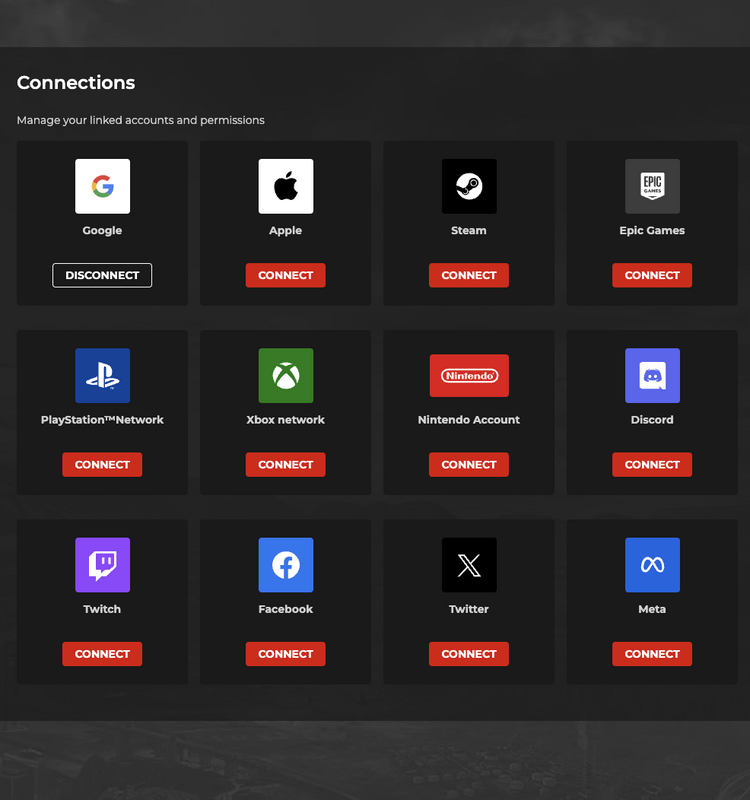Click the 'Nintendo Account' label text
The width and height of the screenshot is (750, 800).
tap(469, 420)
